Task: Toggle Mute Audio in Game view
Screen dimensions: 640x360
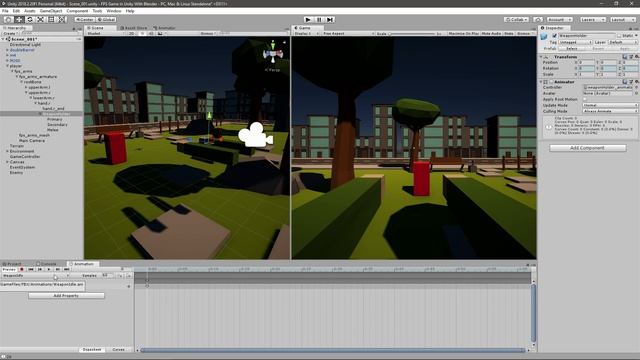Action: [491, 33]
